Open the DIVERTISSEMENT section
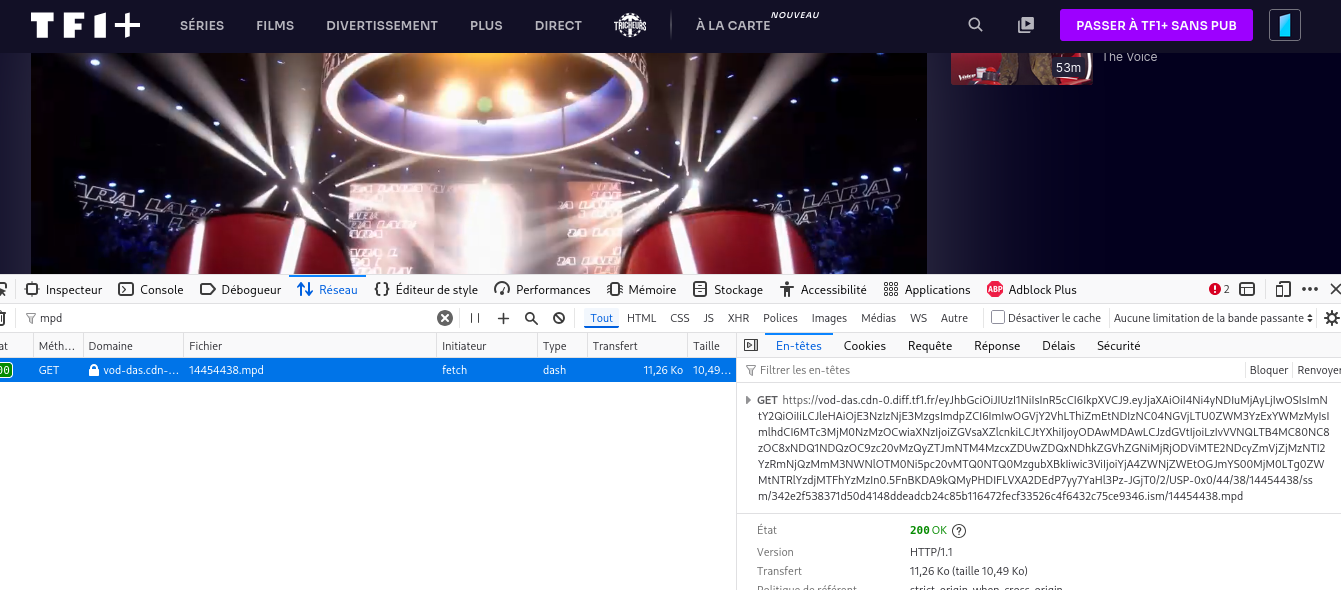 (x=382, y=25)
